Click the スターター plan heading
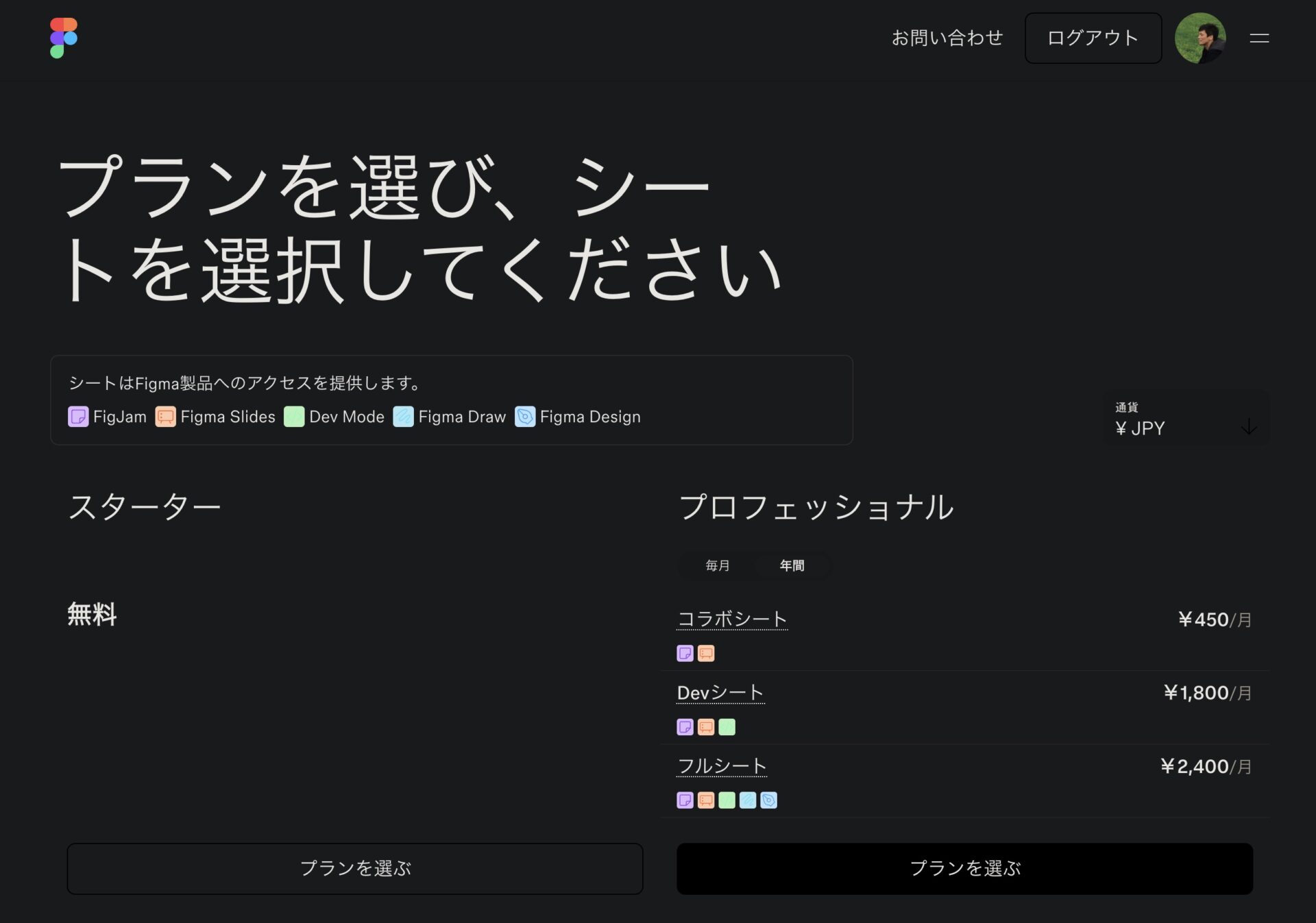1316x923 pixels. (144, 507)
